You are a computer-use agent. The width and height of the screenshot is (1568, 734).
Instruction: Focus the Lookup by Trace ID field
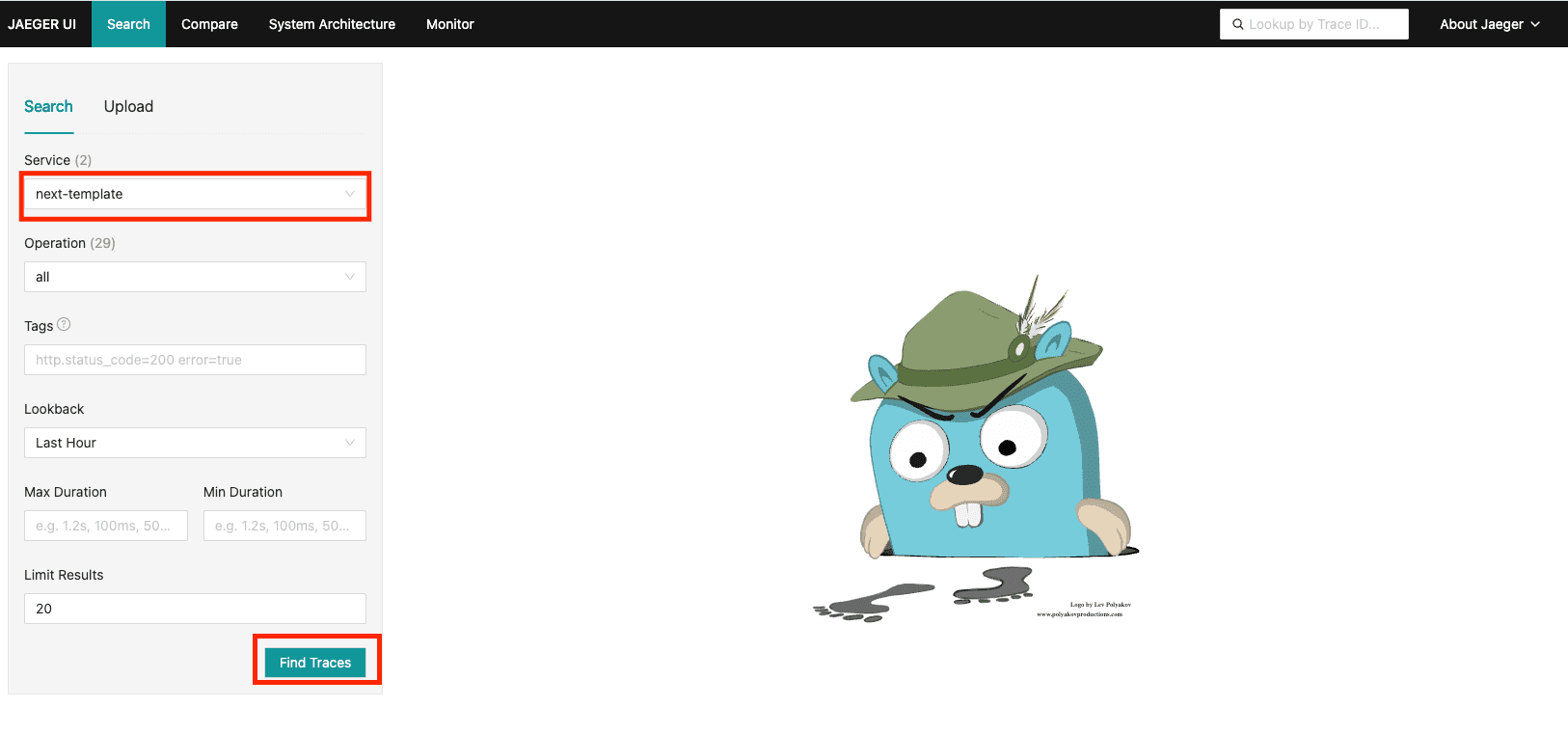tap(1314, 24)
